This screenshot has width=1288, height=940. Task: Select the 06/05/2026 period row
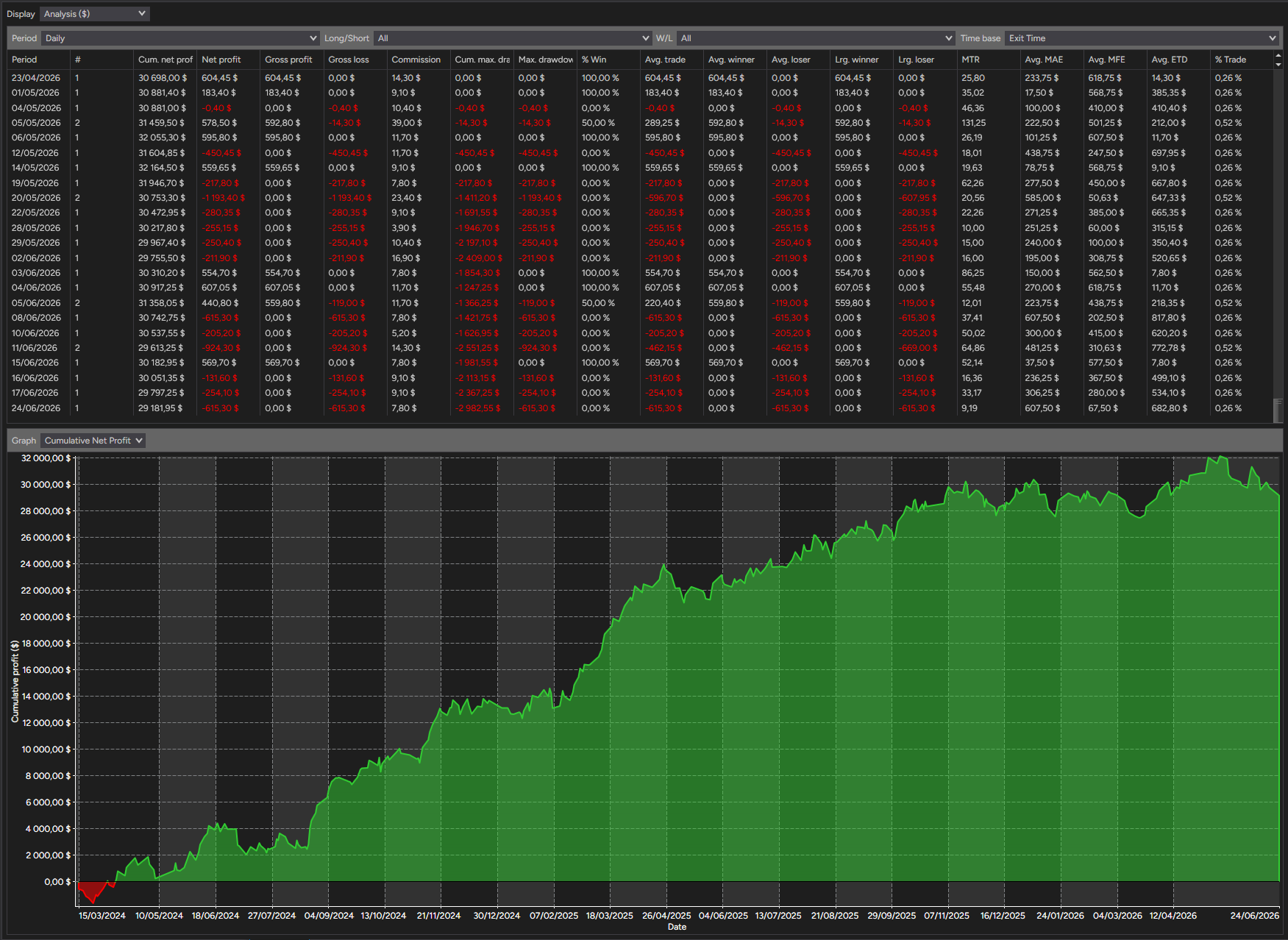click(x=640, y=138)
